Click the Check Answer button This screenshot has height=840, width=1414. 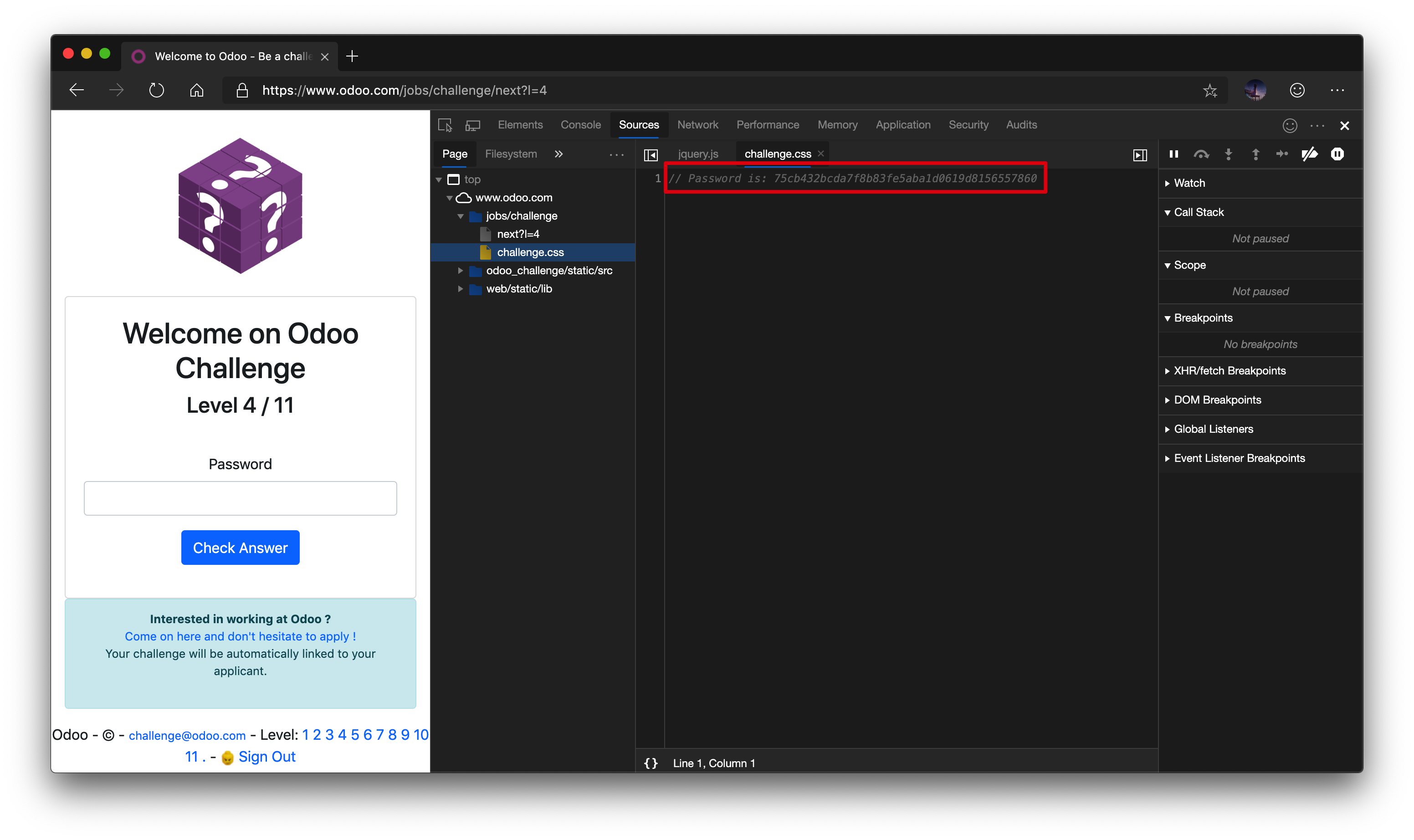click(240, 548)
